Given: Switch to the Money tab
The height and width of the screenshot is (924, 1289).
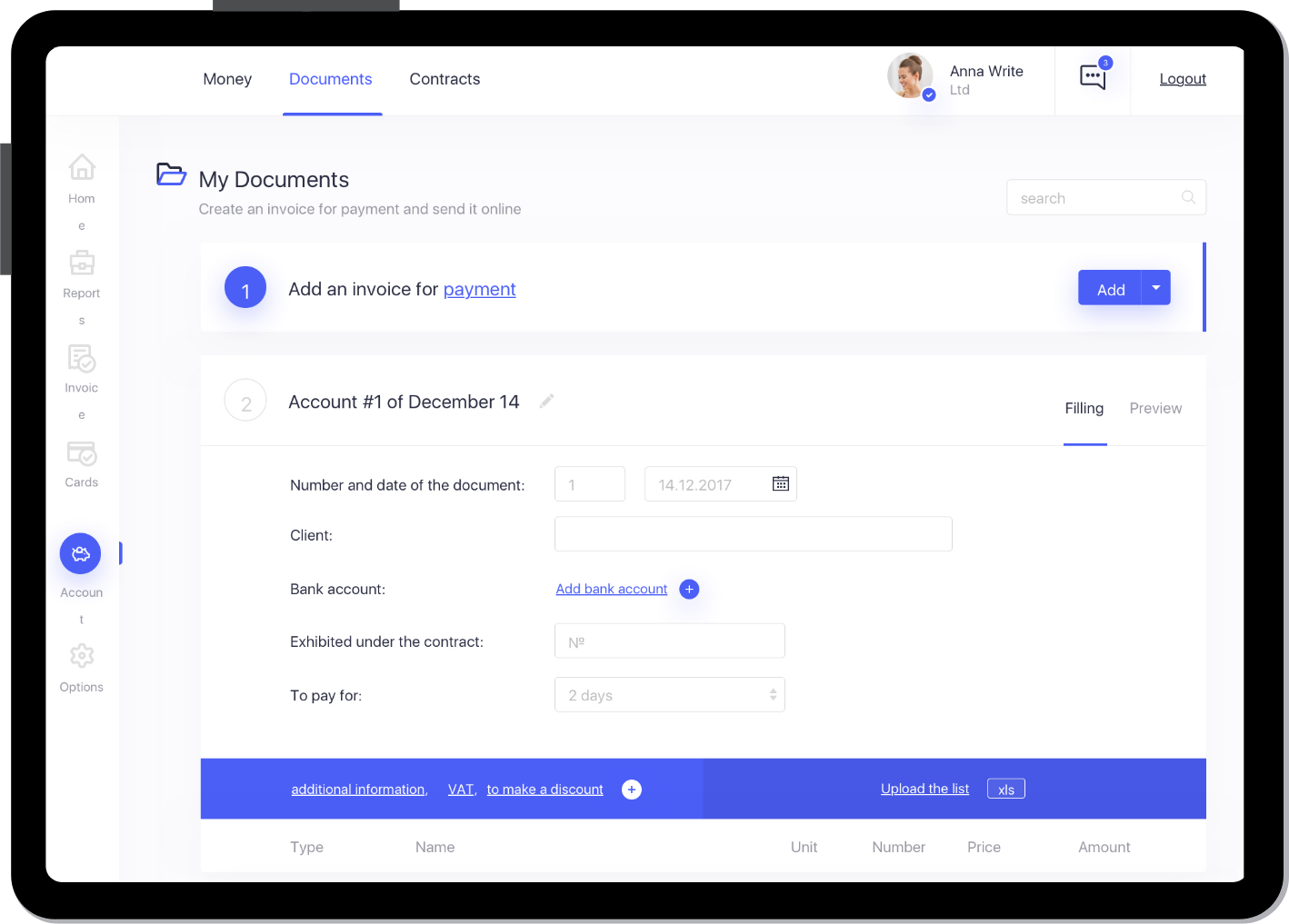Looking at the screenshot, I should [227, 79].
